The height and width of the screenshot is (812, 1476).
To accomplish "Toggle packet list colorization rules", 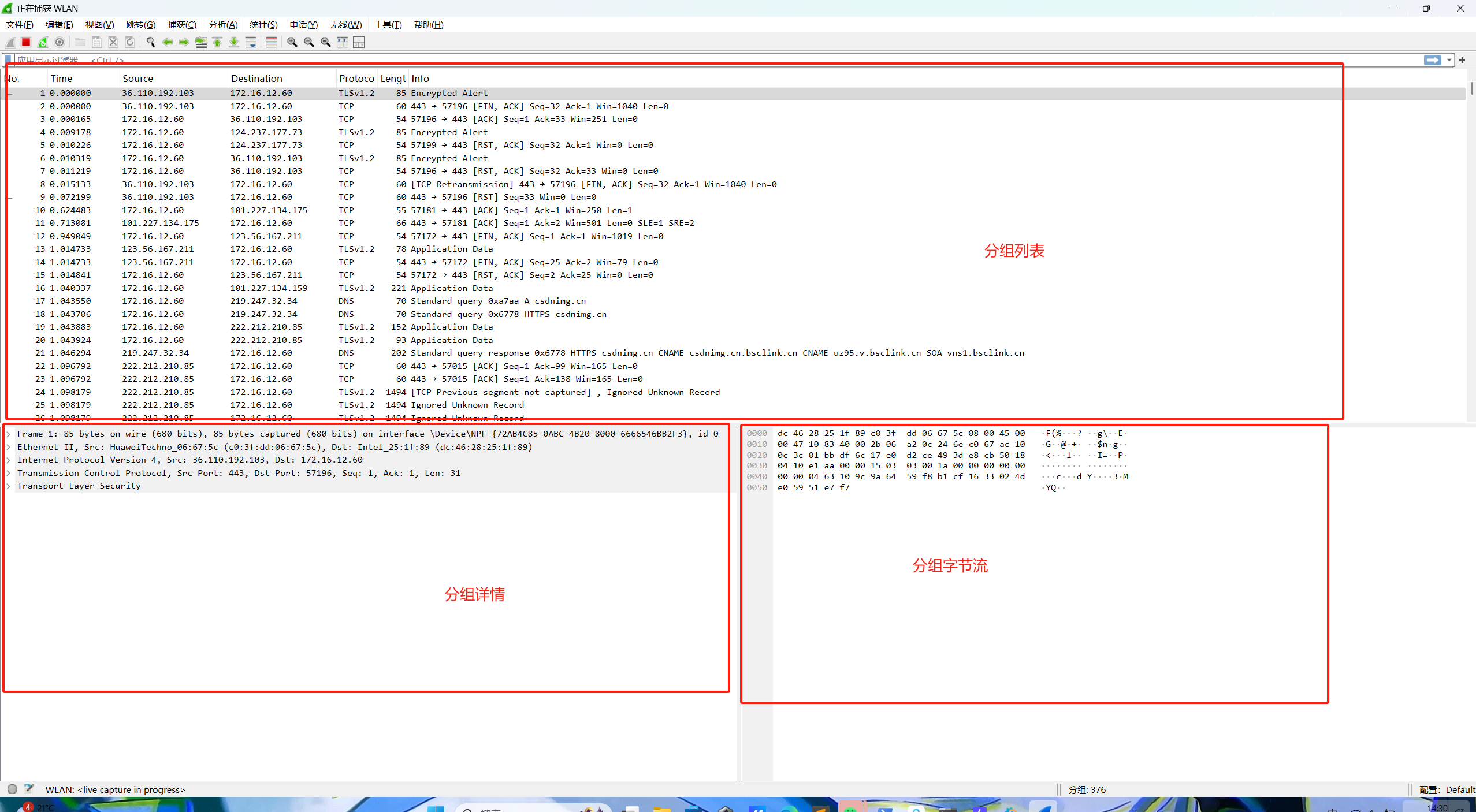I will pyautogui.click(x=272, y=42).
